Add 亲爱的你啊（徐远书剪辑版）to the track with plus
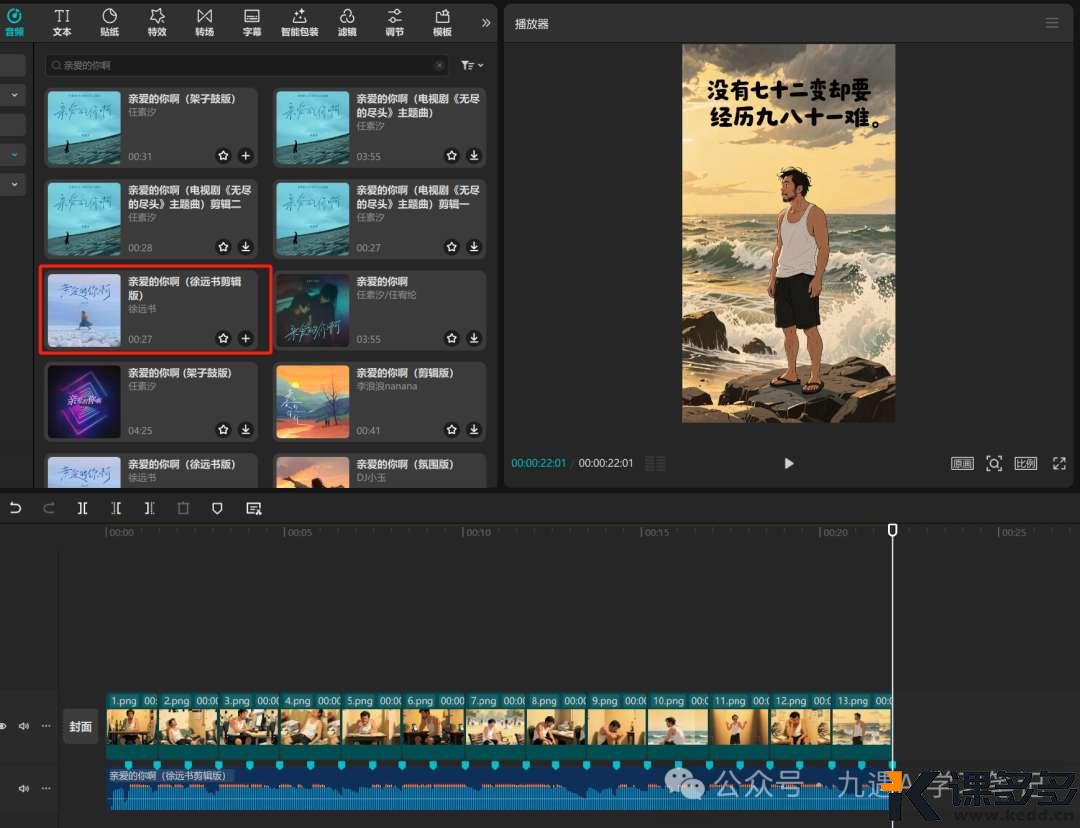The width and height of the screenshot is (1080, 828). (246, 339)
